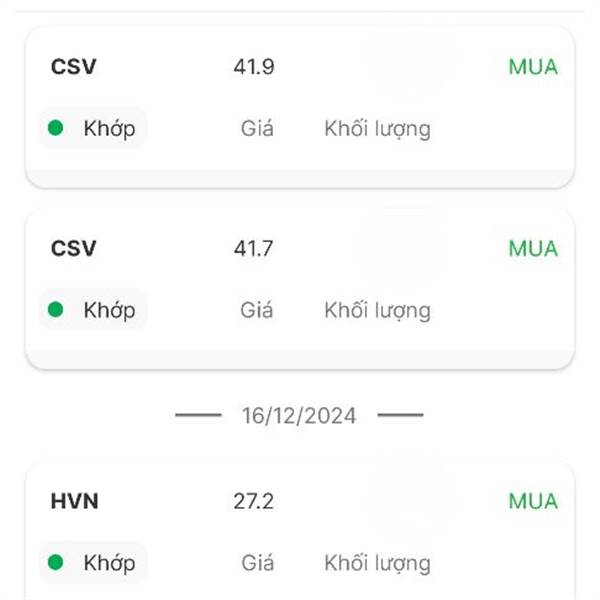600x600 pixels.
Task: Tap MUA label on HVN order
Action: pos(533,501)
